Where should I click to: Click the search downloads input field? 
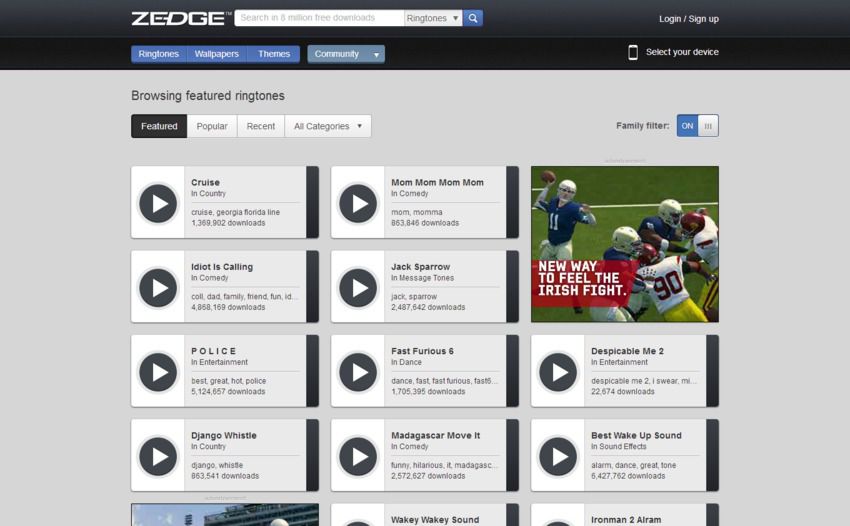[319, 18]
